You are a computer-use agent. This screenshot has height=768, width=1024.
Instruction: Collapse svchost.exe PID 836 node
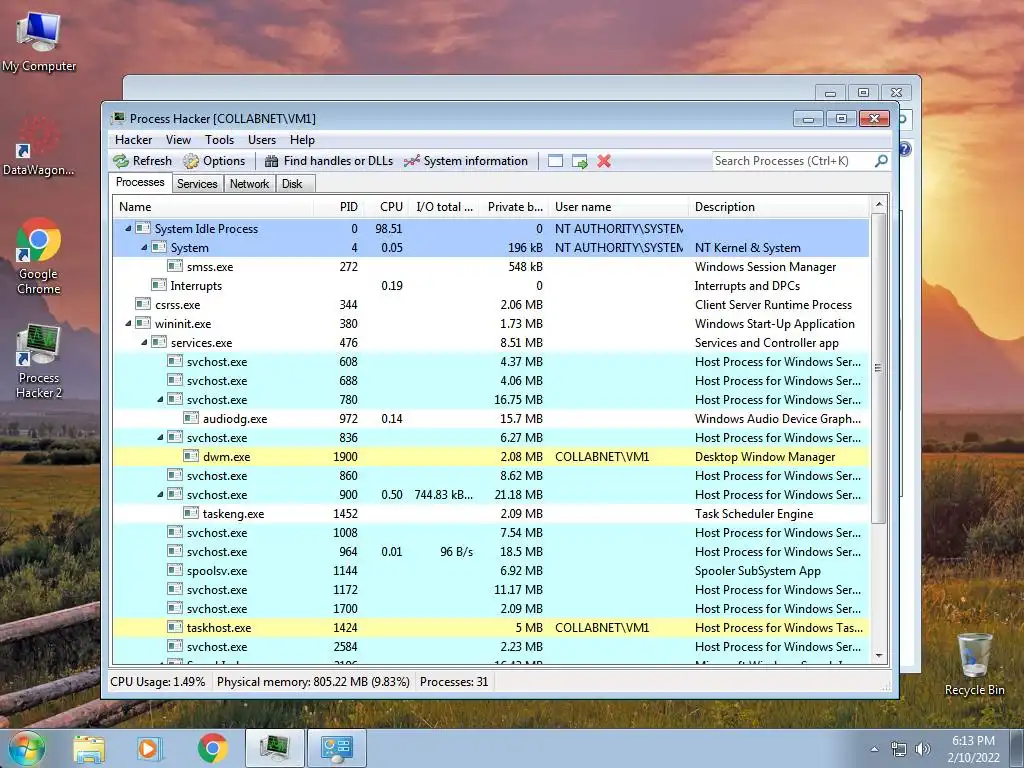[x=160, y=438]
